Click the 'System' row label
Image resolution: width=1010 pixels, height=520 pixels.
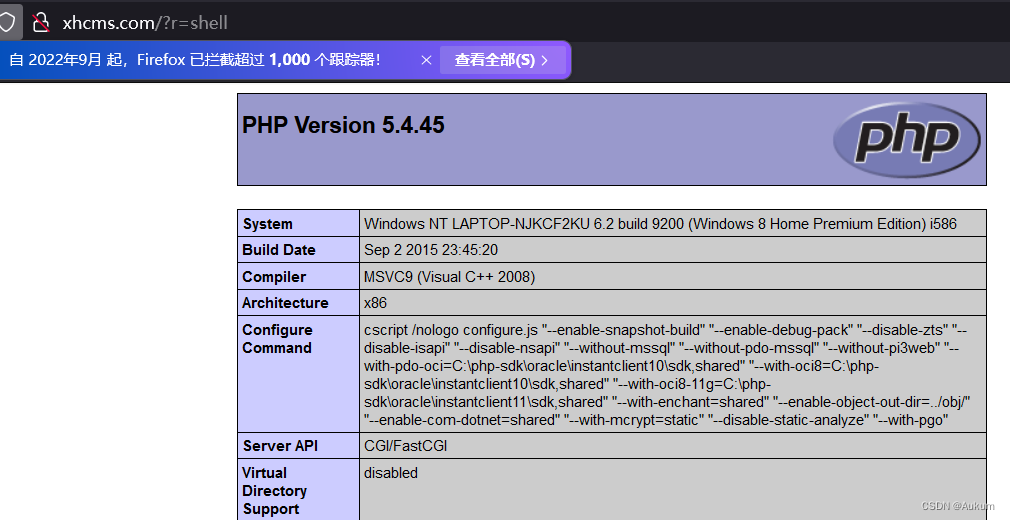tap(267, 224)
